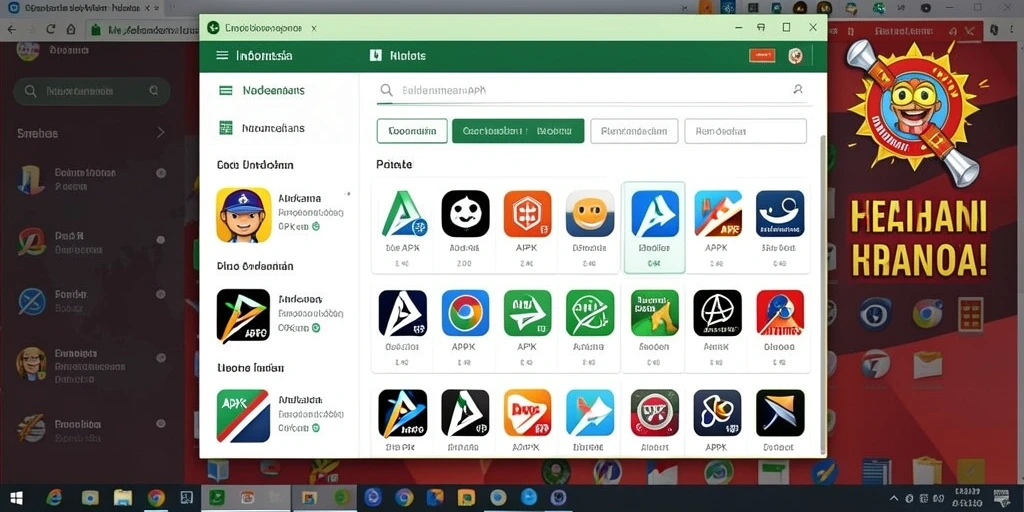Select the 'Rem deohan' filter chip
Image resolution: width=1024 pixels, height=512 pixels.
click(745, 131)
